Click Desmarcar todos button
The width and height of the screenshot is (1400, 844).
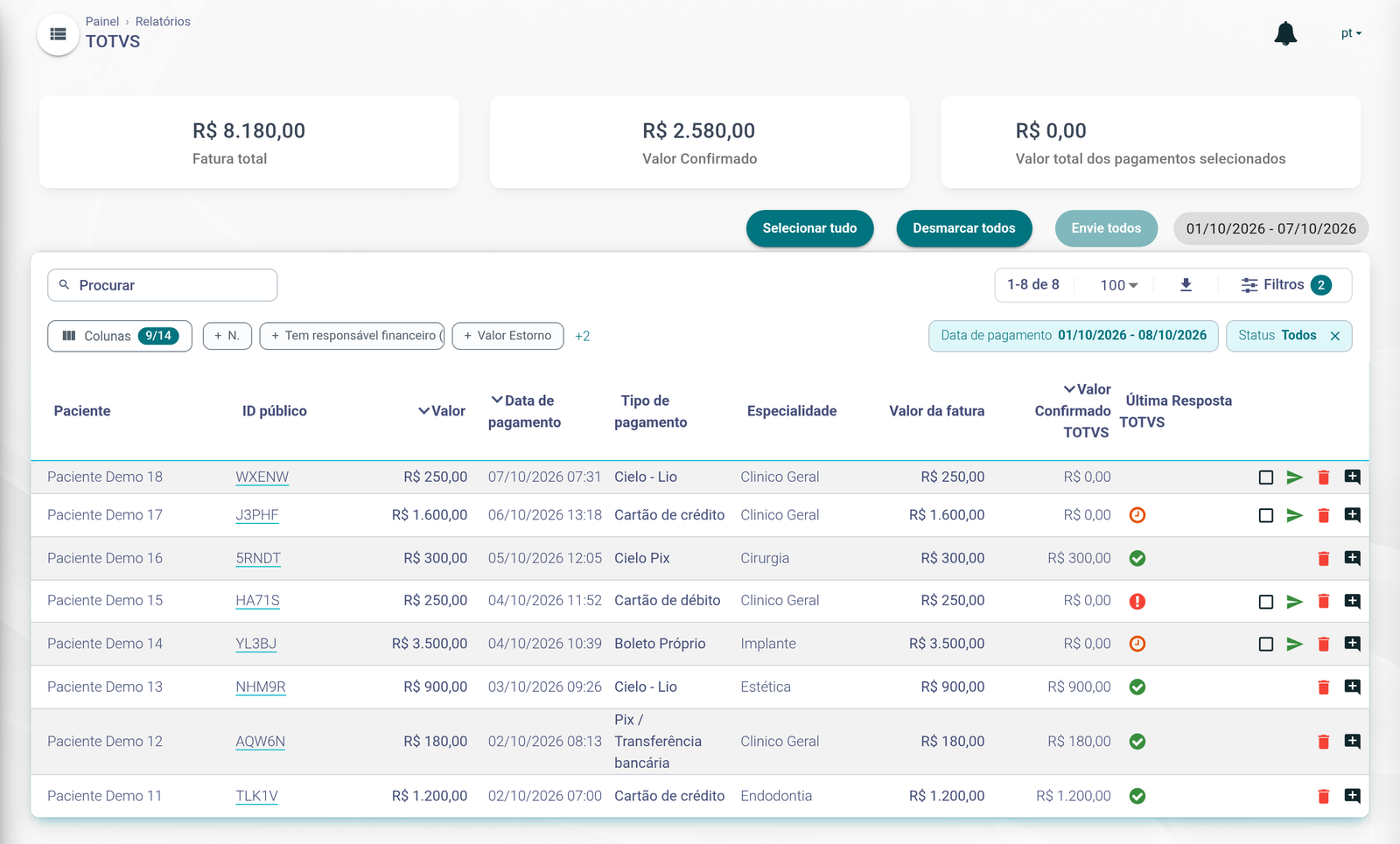coord(964,228)
